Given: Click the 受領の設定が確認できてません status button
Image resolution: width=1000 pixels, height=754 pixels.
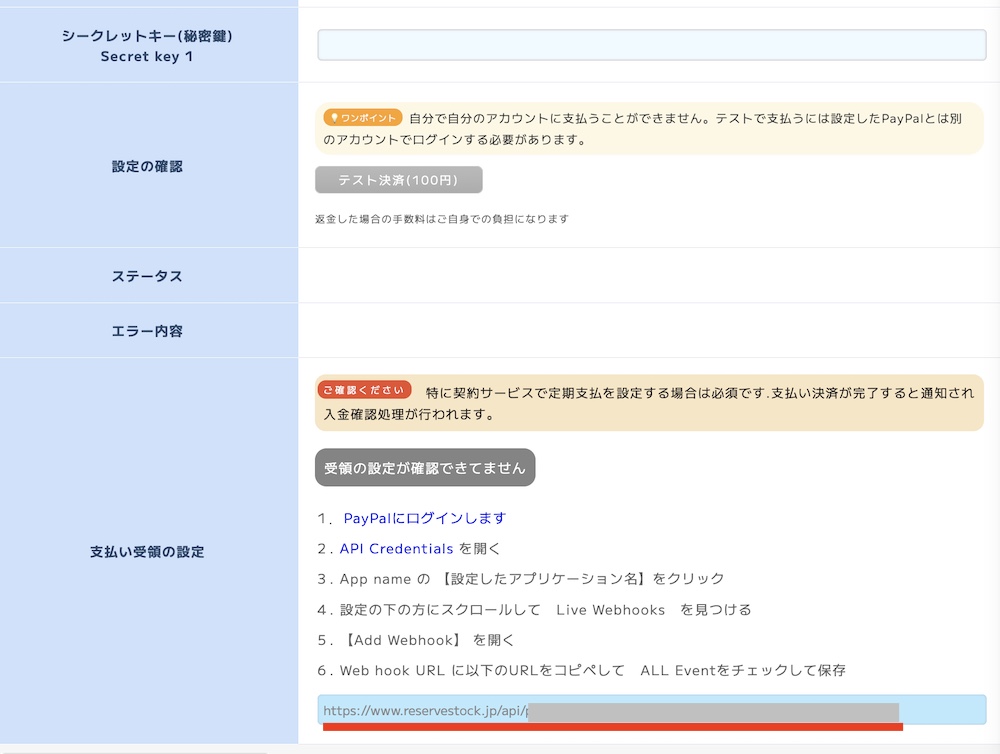Looking at the screenshot, I should point(425,468).
